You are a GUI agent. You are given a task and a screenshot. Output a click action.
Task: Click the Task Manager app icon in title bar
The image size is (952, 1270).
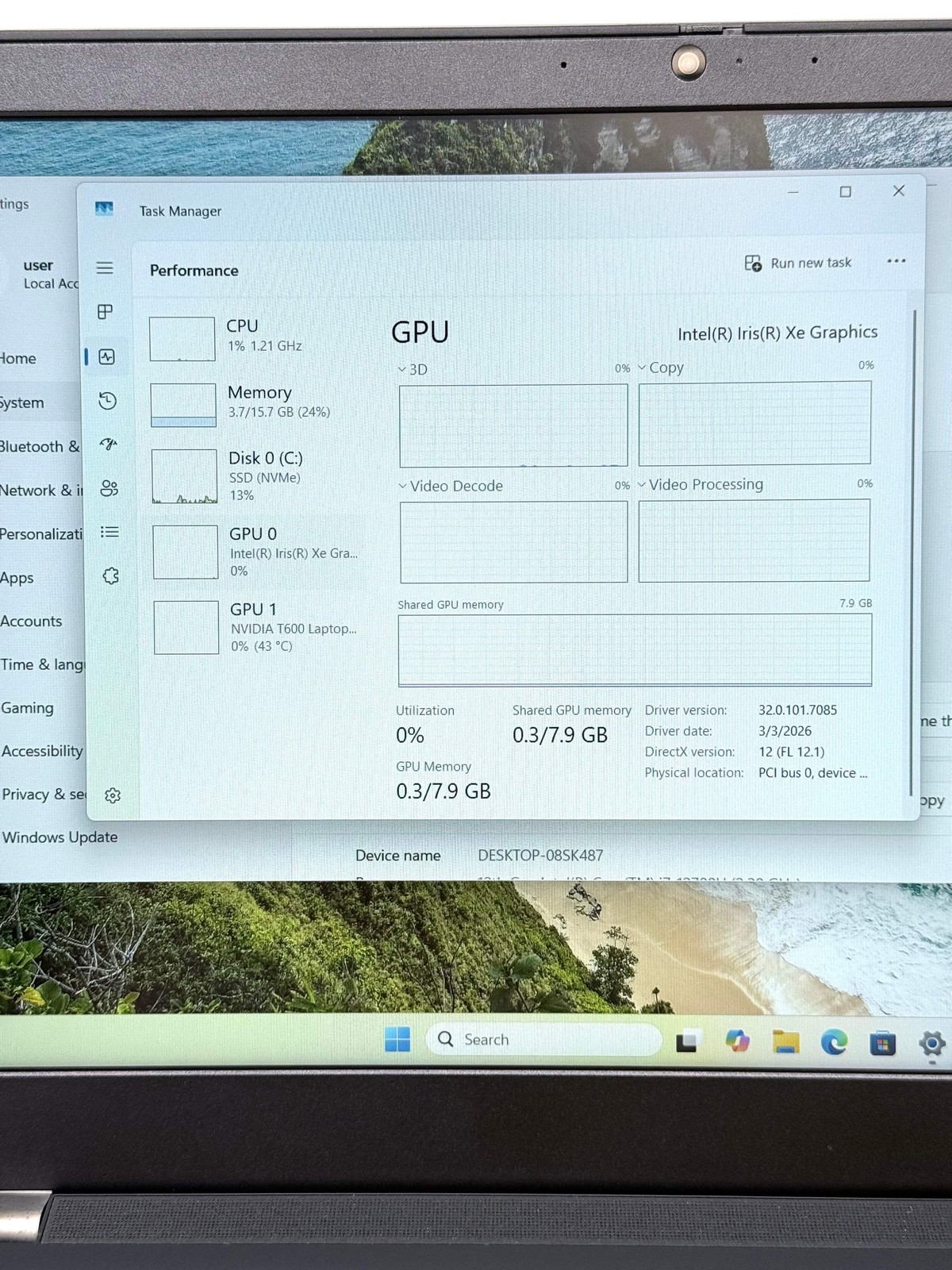(x=104, y=209)
